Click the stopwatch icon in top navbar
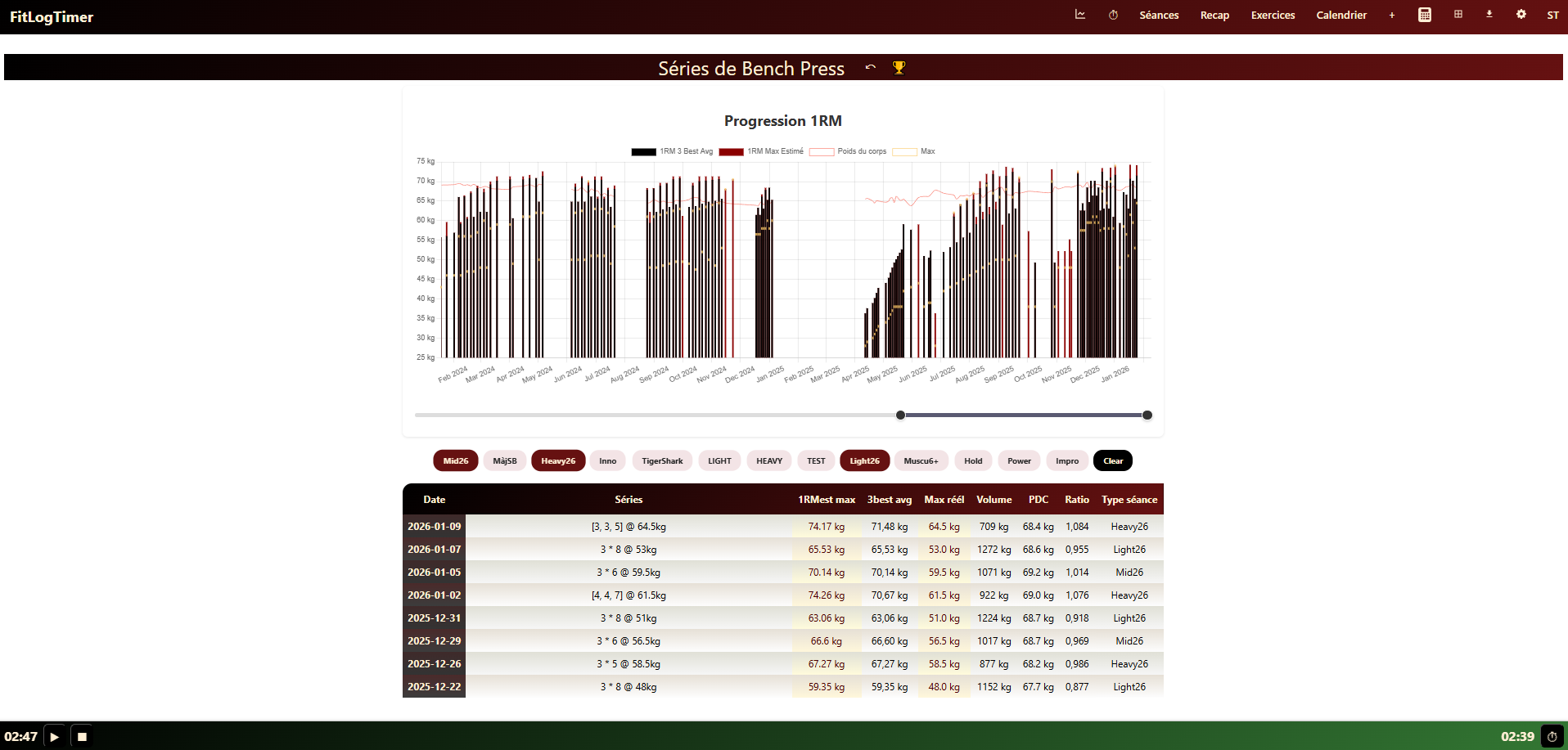The image size is (1568, 750). coord(1113,15)
